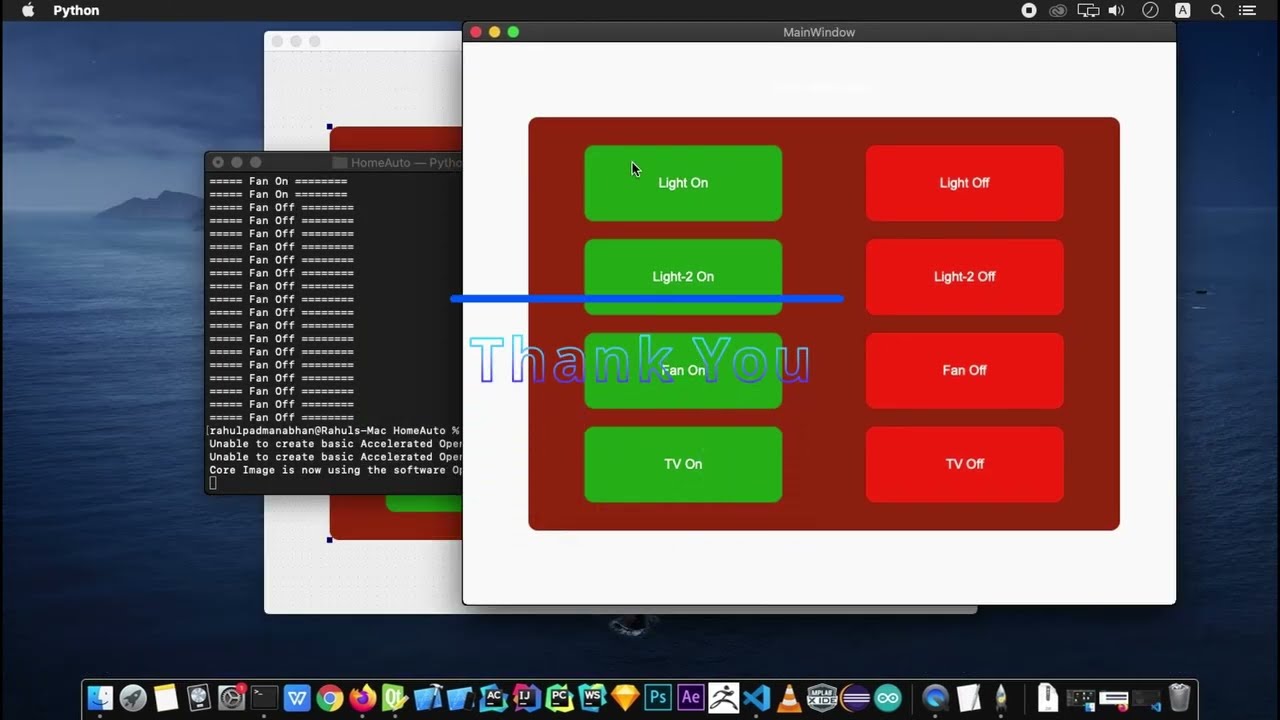This screenshot has height=720, width=1280.
Task: Launch IntelliJ IDEA from the dock
Action: 527,697
